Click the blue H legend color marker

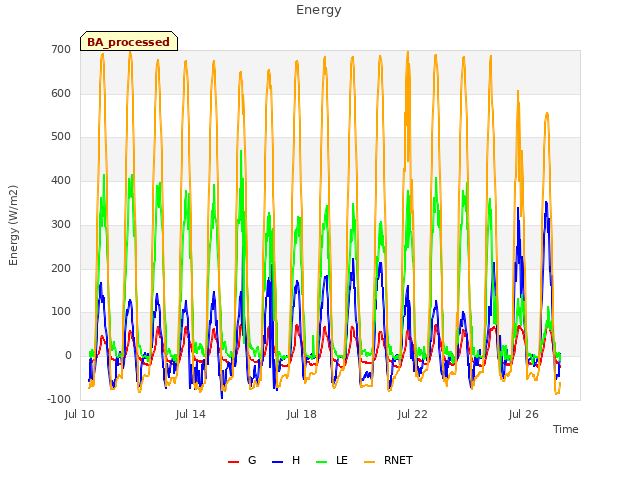(278, 462)
